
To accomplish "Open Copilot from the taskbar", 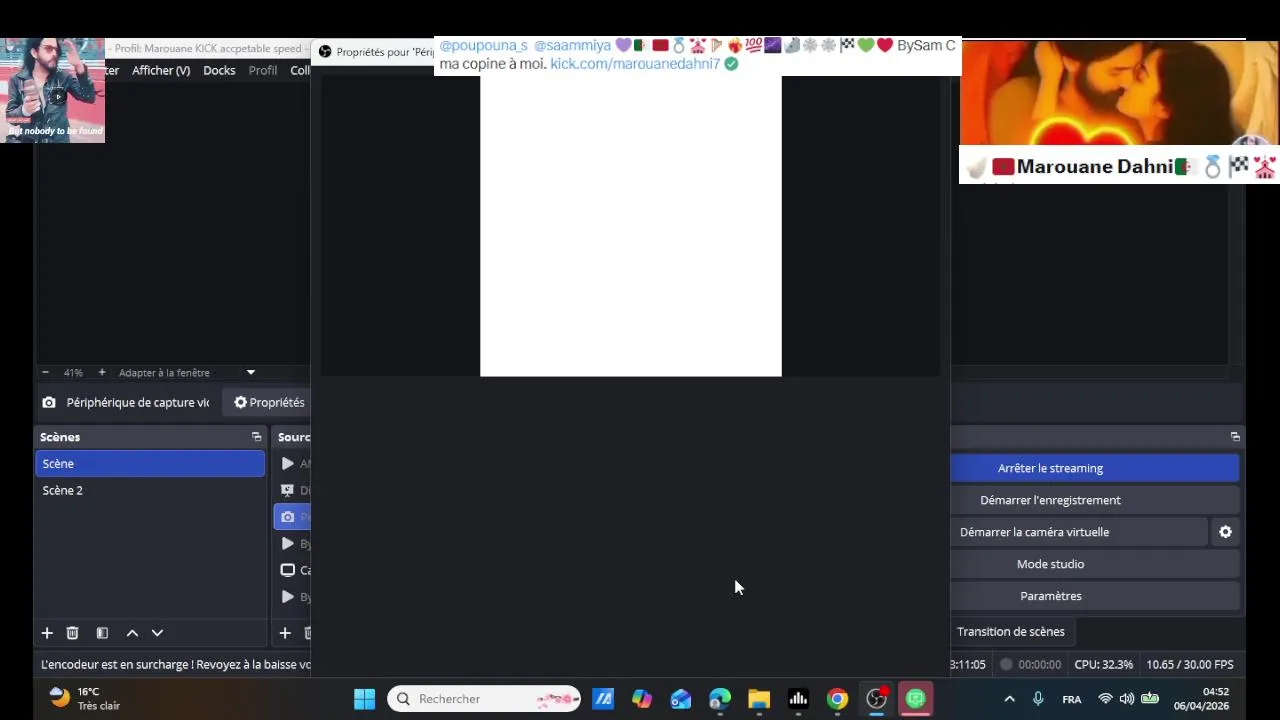I will (642, 699).
